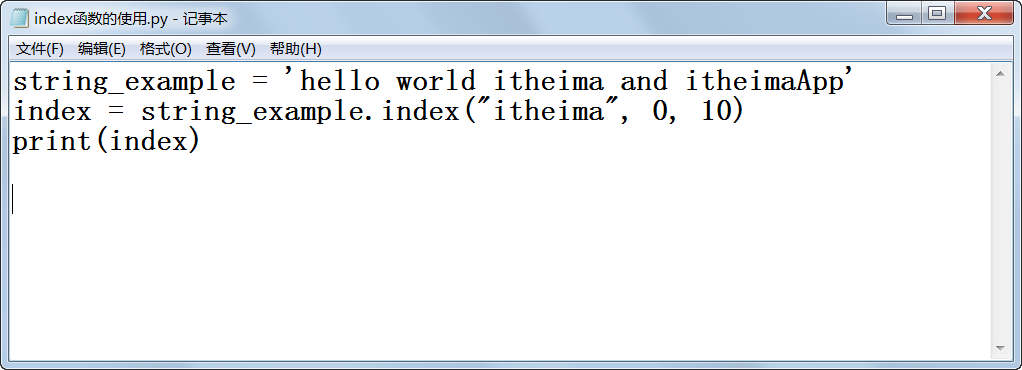The image size is (1022, 370).
Task: Click on 'itheimaApp' in first line
Action: 765,83
